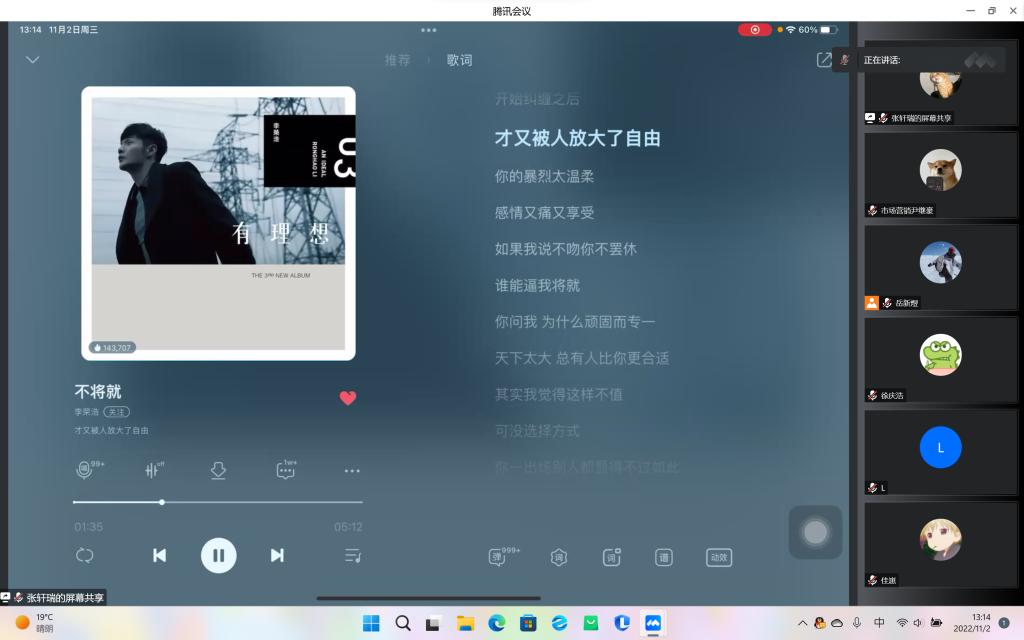Open the hexagon 词 lyric poster icon
This screenshot has height=640, width=1024.
coord(559,557)
